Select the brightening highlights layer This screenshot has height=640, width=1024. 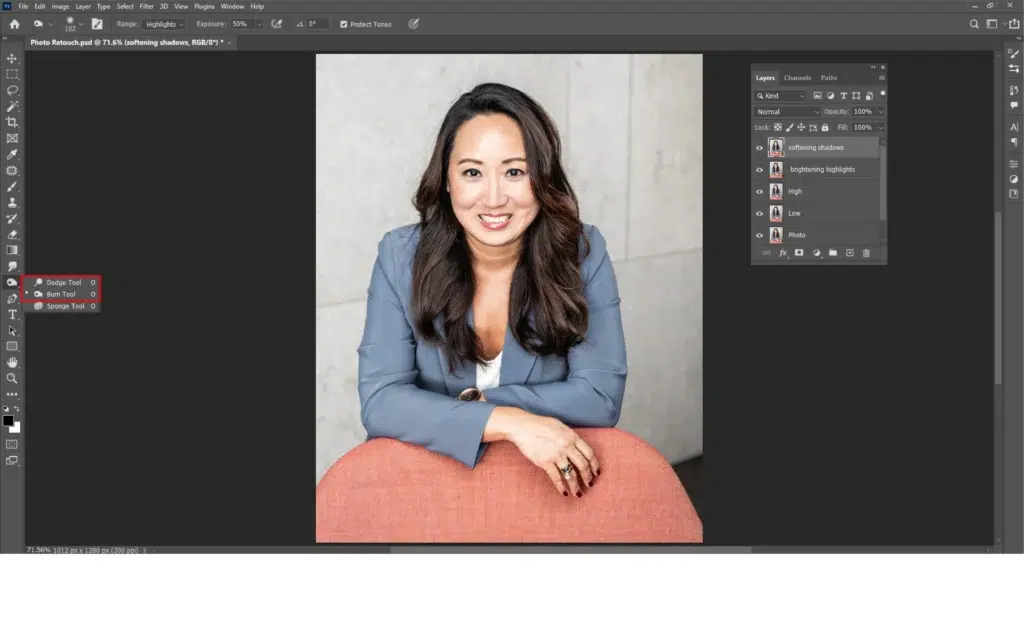click(822, 170)
